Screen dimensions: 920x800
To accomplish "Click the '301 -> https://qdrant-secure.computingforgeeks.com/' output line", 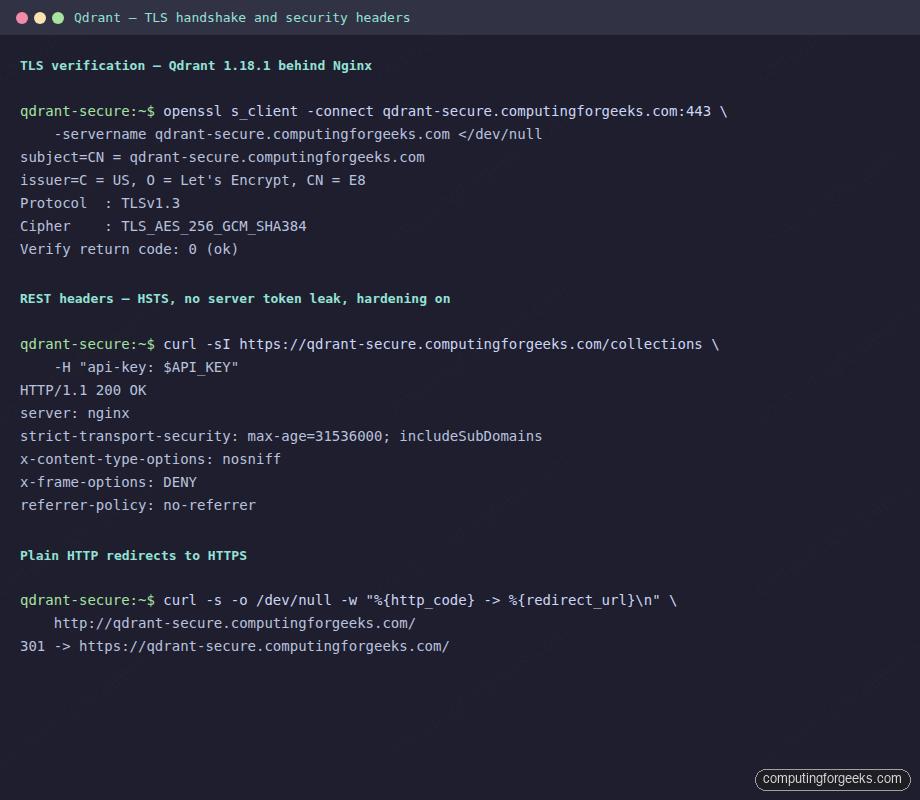I will [x=235, y=646].
